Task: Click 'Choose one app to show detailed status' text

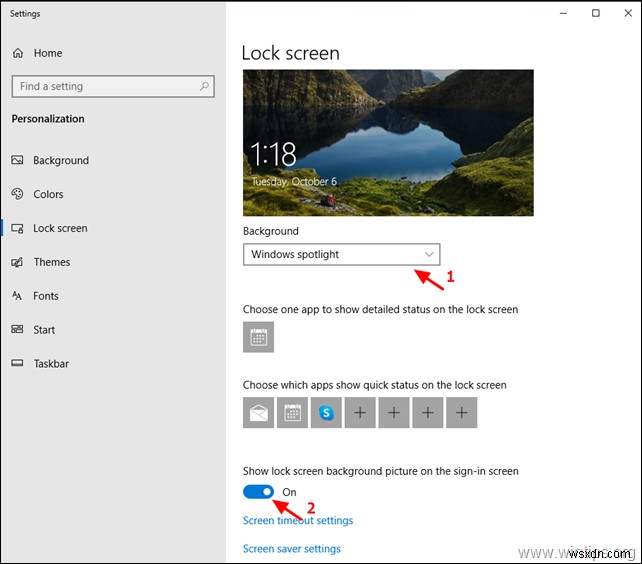Action: (380, 309)
